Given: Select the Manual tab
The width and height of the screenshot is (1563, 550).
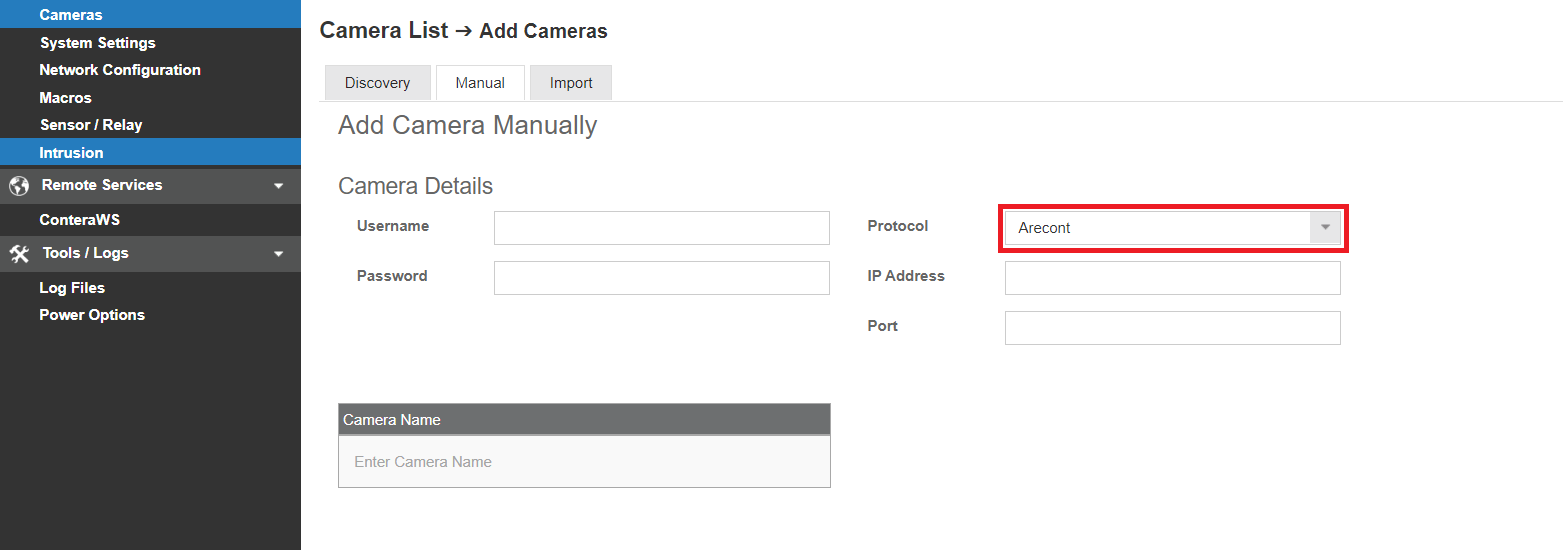Looking at the screenshot, I should [480, 83].
